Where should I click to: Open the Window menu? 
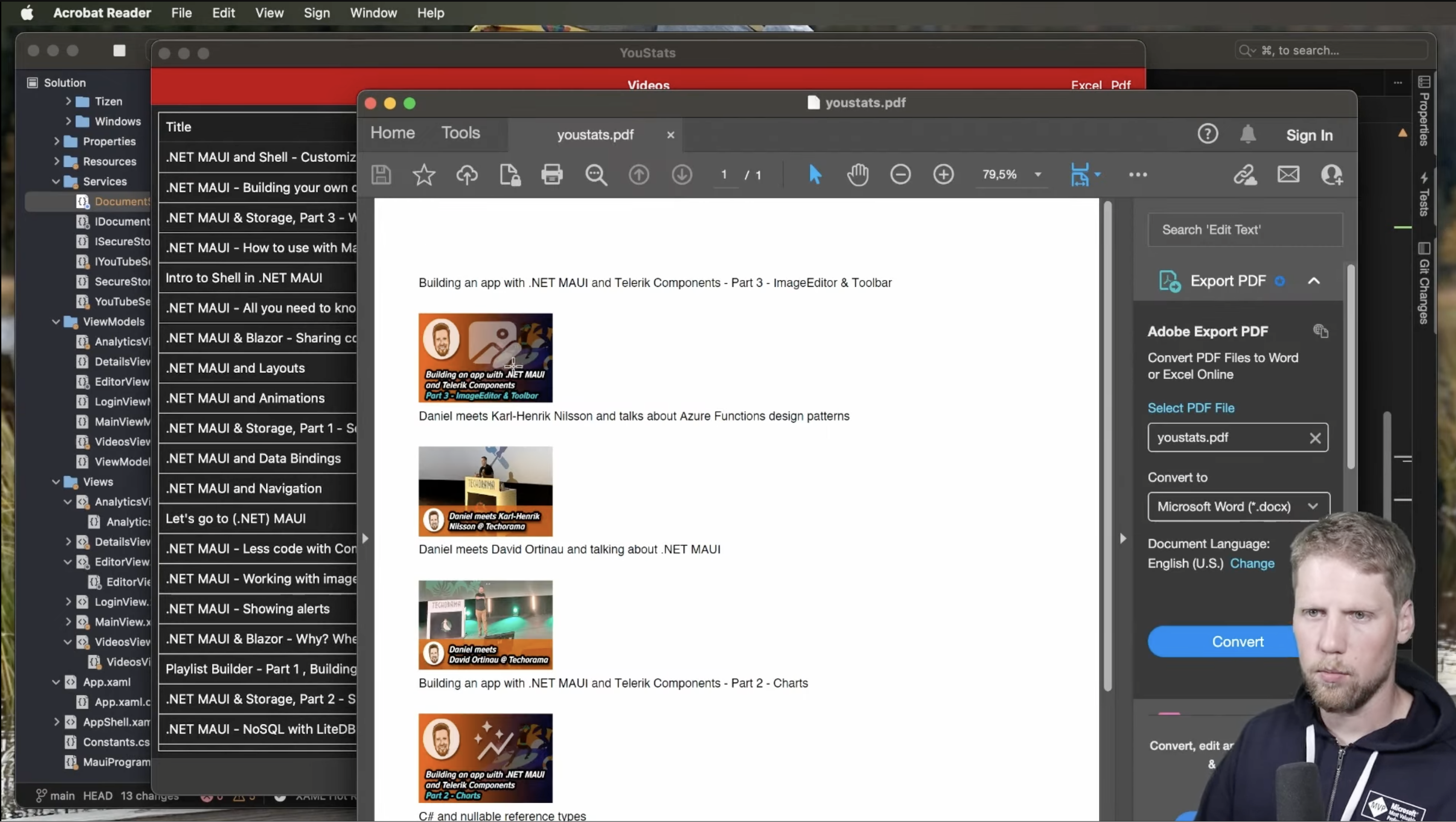click(x=373, y=12)
